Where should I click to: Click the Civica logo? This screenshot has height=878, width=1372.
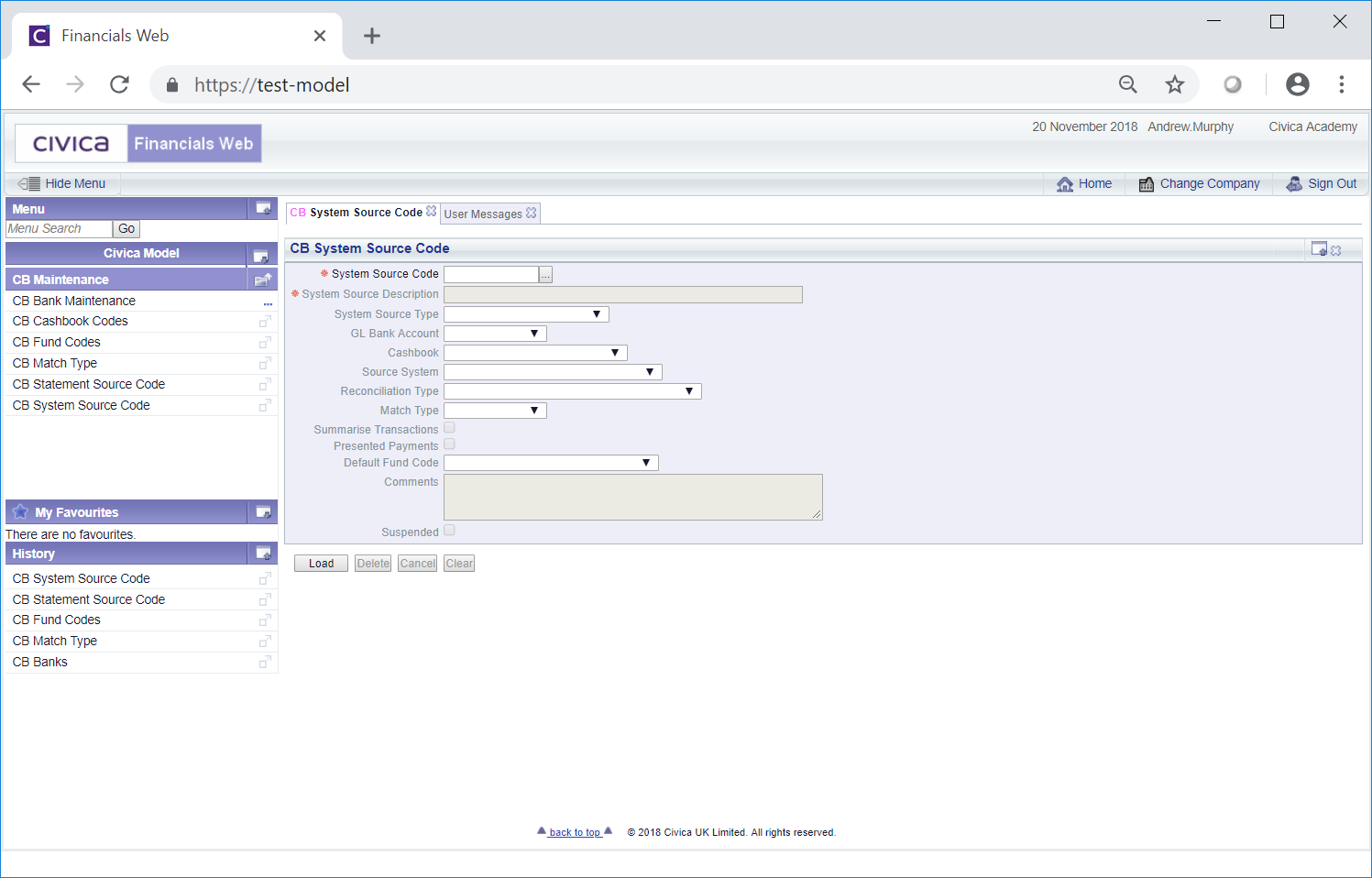click(x=71, y=144)
